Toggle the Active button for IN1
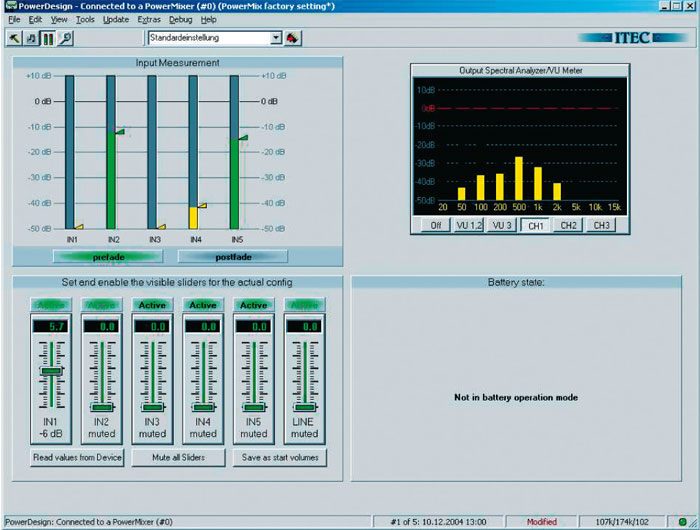This screenshot has height=530, width=700. (50, 305)
